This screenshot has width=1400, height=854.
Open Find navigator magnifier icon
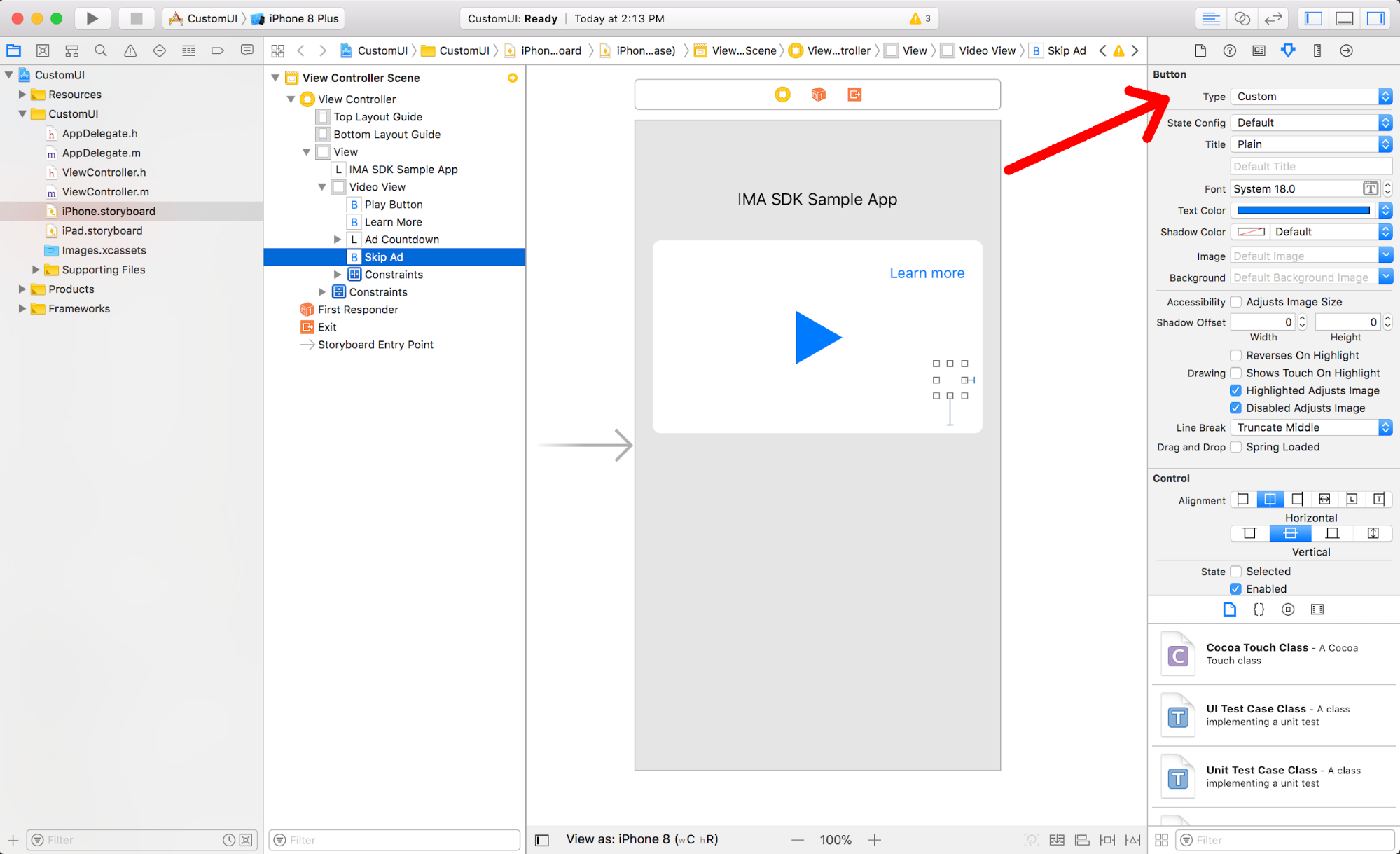[x=101, y=50]
